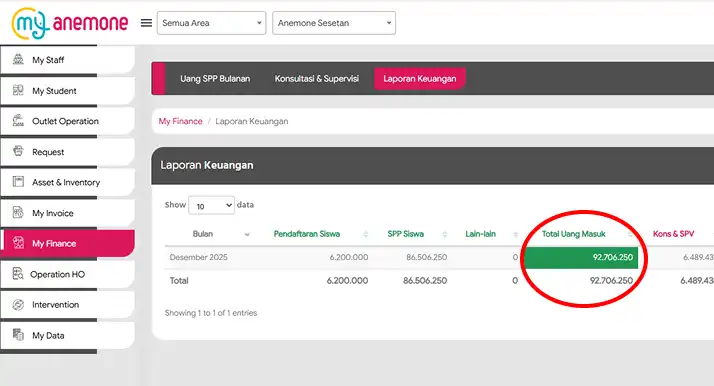
Task: Open My Data menu label
Action: pos(48,335)
